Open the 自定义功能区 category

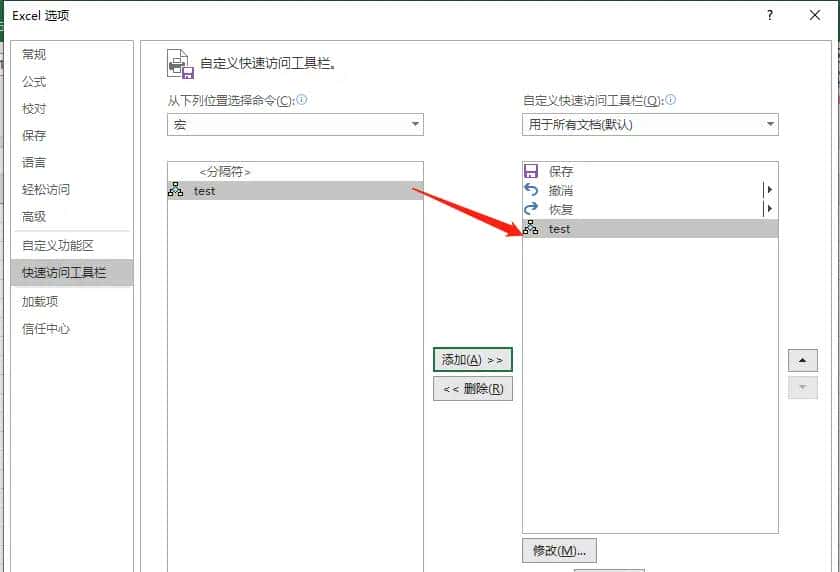pos(72,246)
